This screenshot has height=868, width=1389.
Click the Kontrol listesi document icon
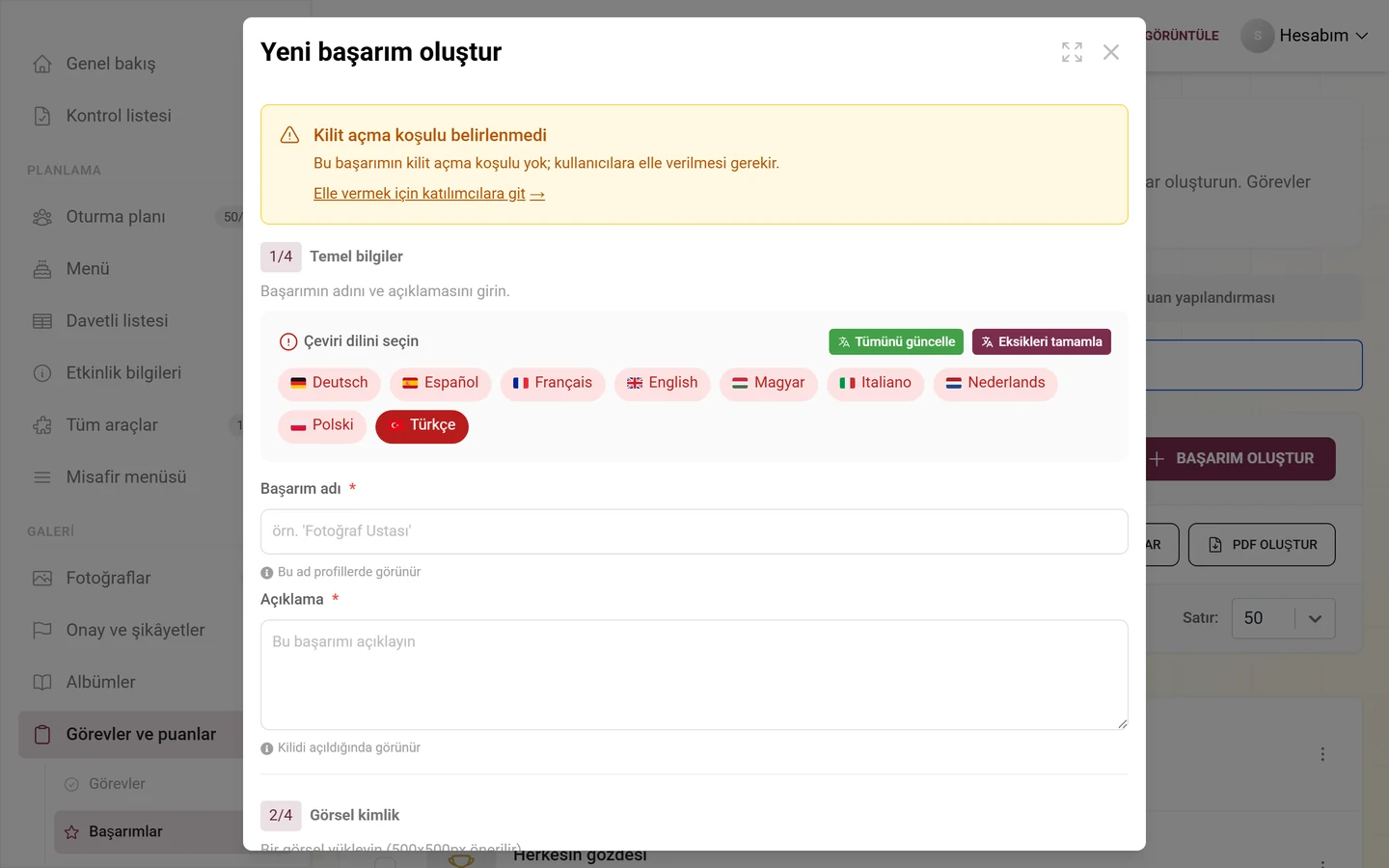[42, 116]
